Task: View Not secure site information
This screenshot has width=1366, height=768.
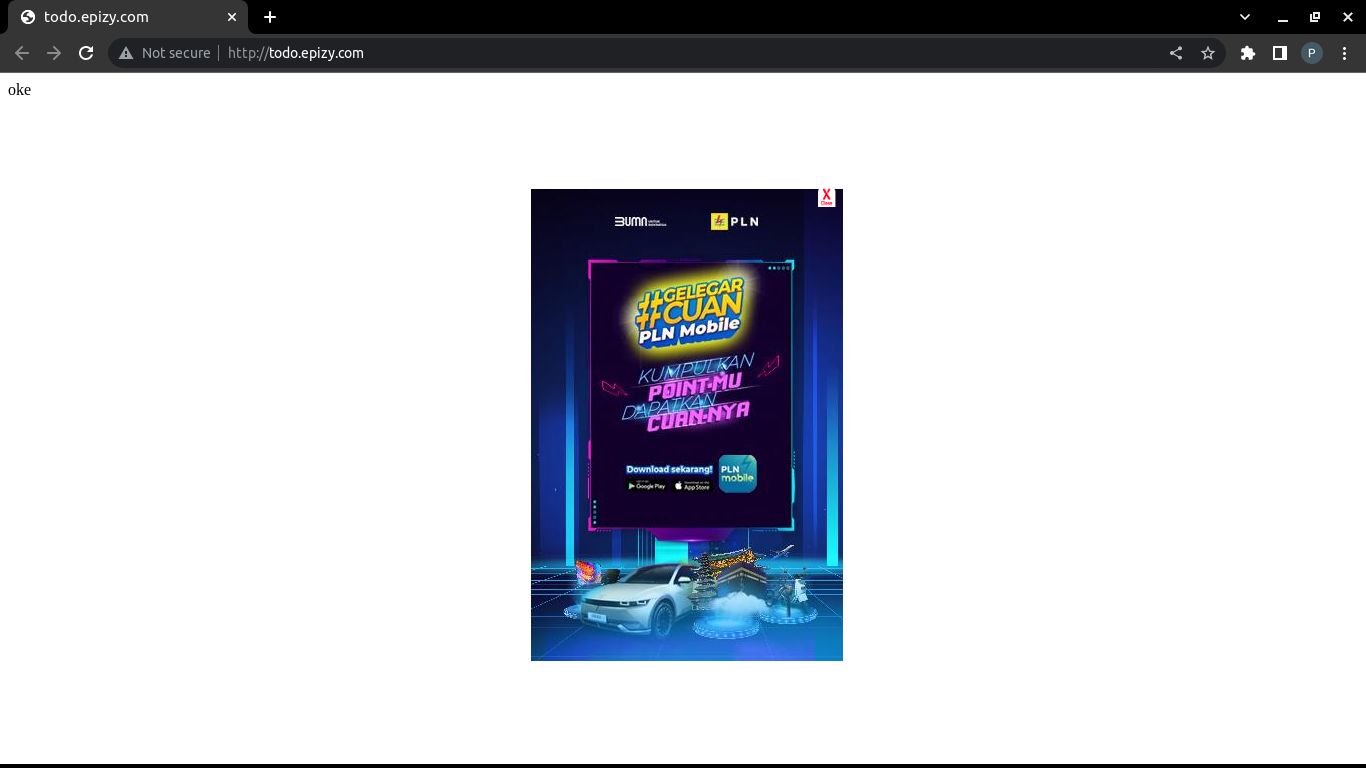Action: pyautogui.click(x=165, y=53)
